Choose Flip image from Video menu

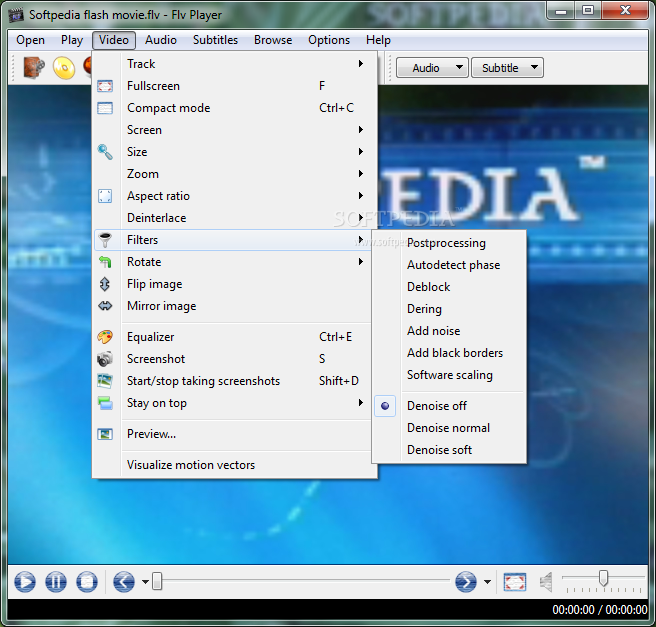[234, 284]
